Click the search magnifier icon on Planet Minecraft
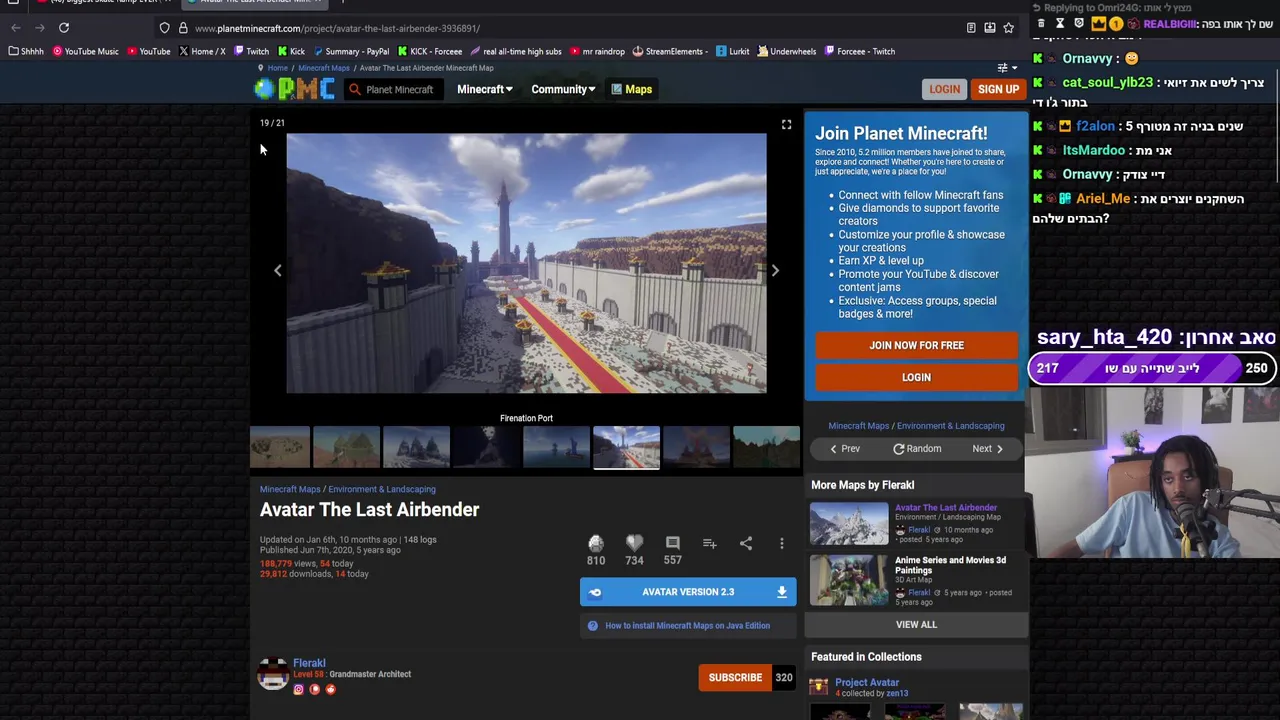The height and width of the screenshot is (720, 1280). [355, 89]
